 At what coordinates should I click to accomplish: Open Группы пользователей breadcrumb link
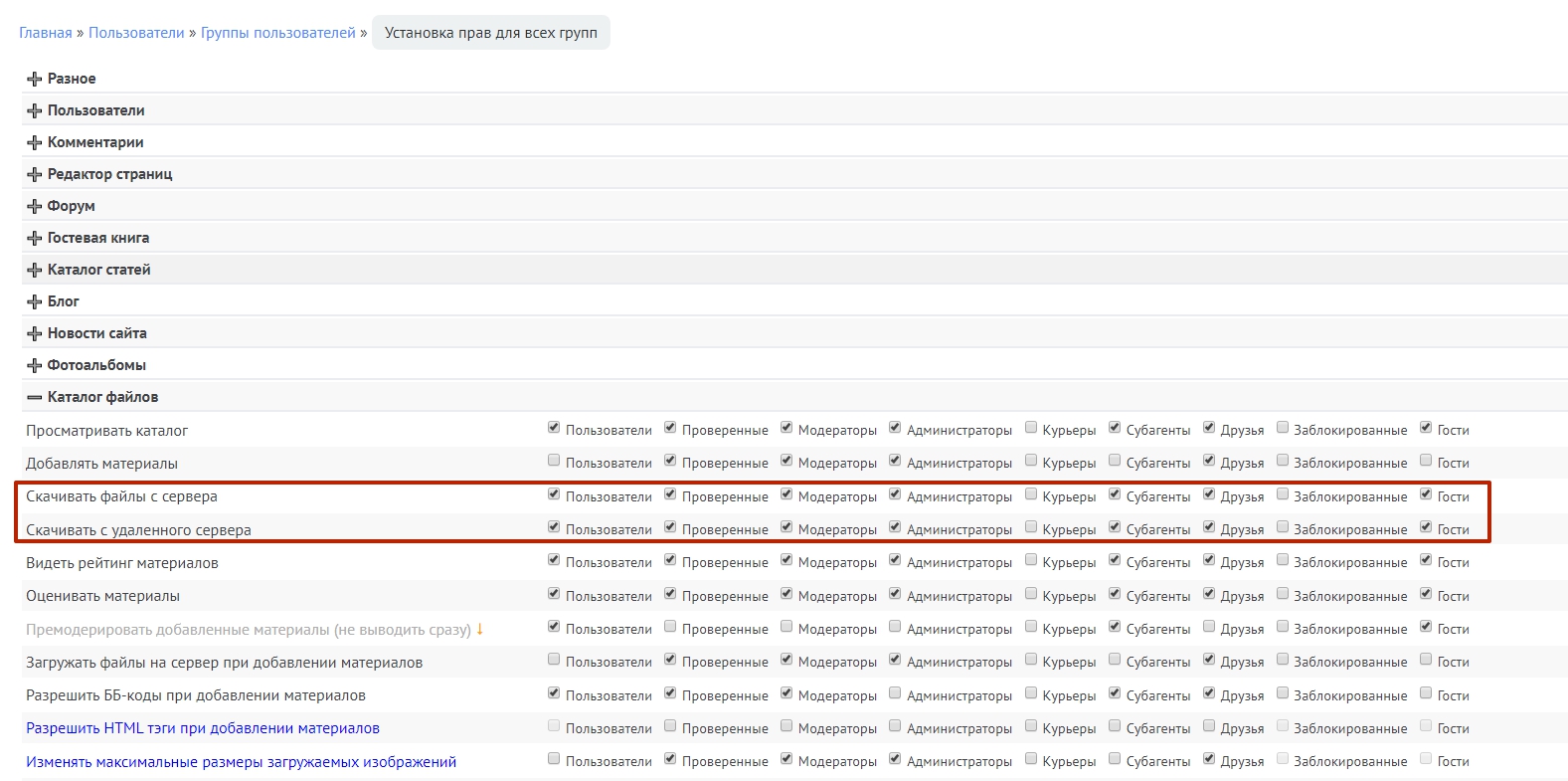click(x=278, y=33)
